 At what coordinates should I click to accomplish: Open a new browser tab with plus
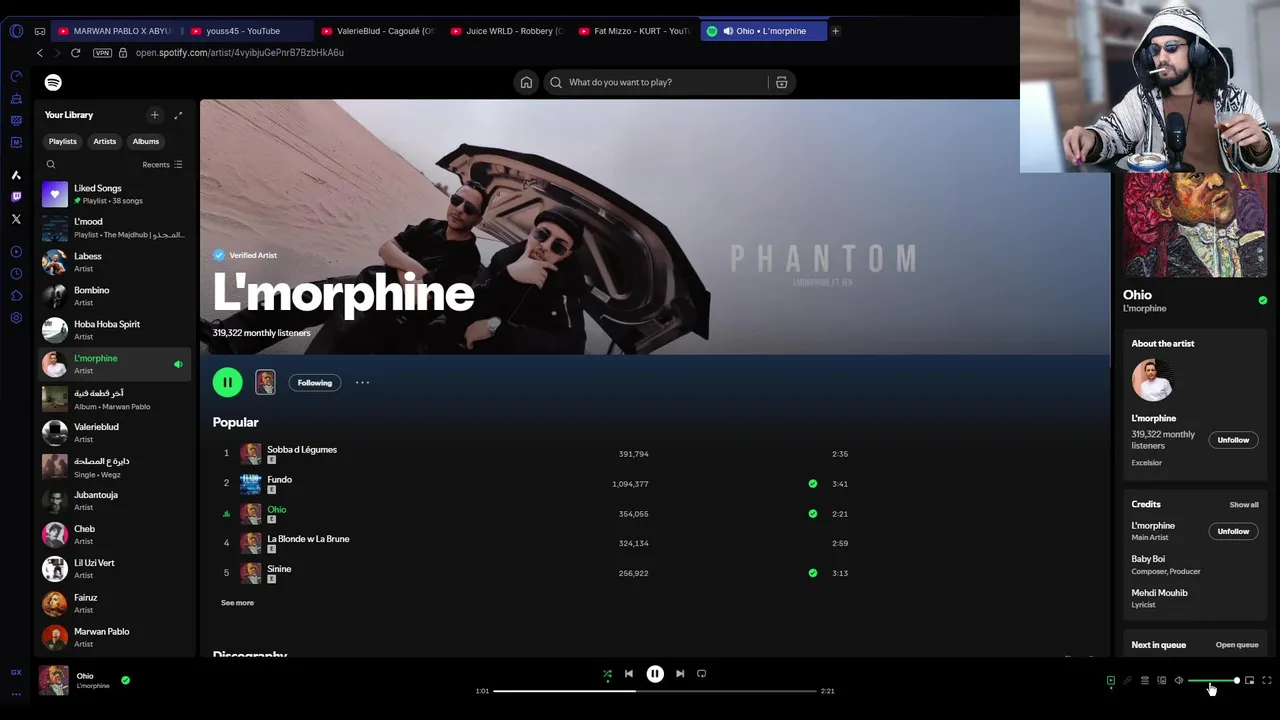click(835, 31)
